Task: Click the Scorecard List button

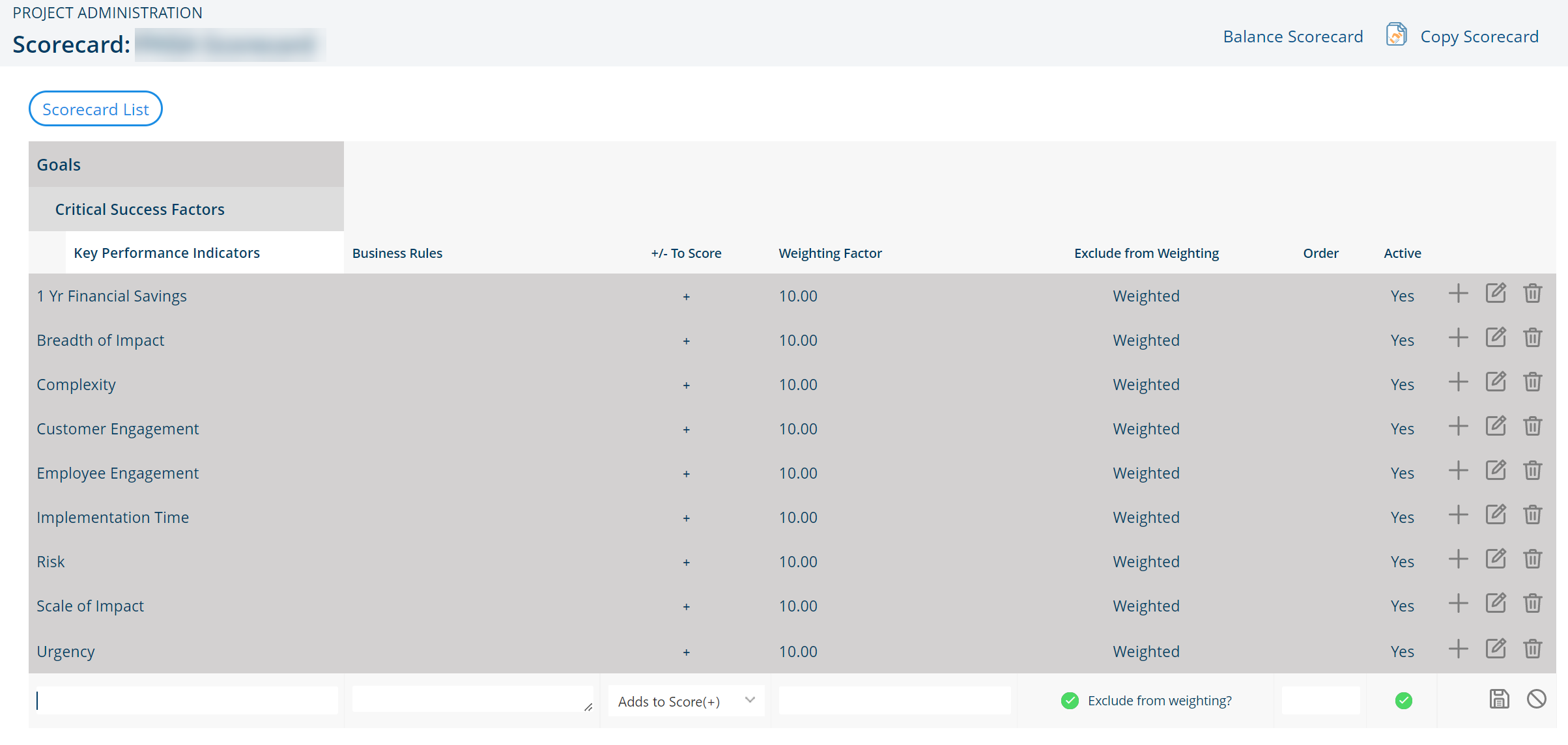Action: [96, 109]
